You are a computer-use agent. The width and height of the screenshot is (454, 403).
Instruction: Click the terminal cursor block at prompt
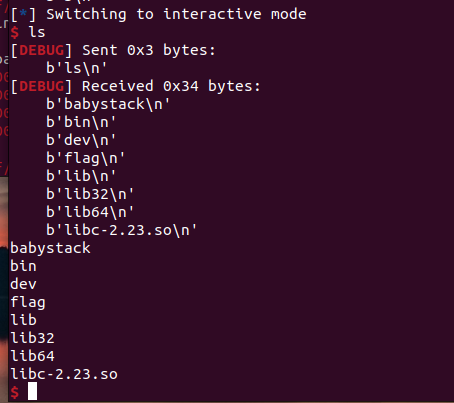[x=32, y=391]
